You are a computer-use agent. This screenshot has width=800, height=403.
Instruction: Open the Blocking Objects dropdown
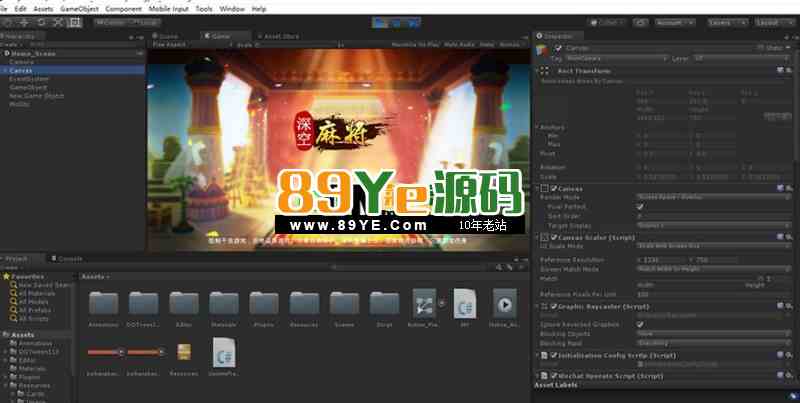tap(714, 334)
